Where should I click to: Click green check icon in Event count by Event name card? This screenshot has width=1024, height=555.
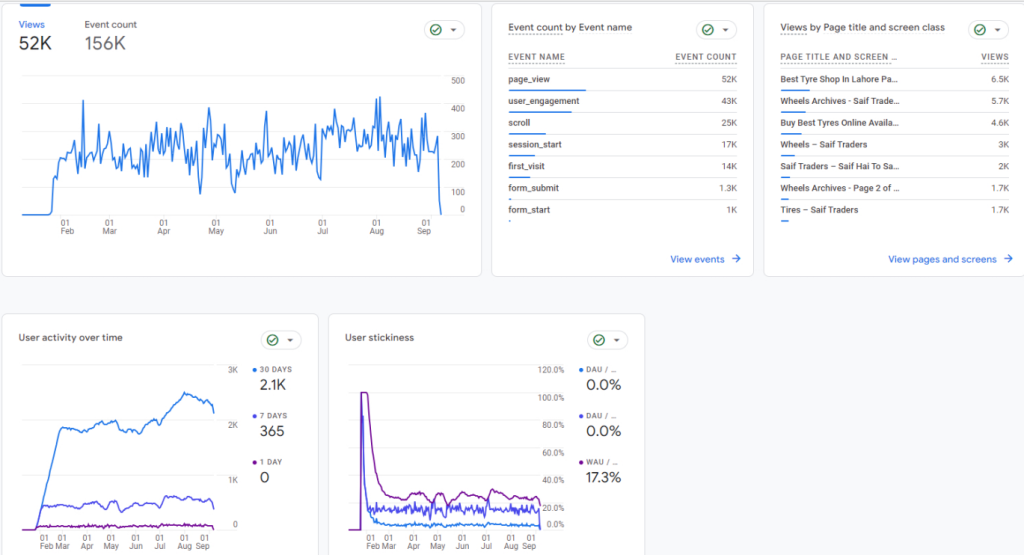point(708,30)
